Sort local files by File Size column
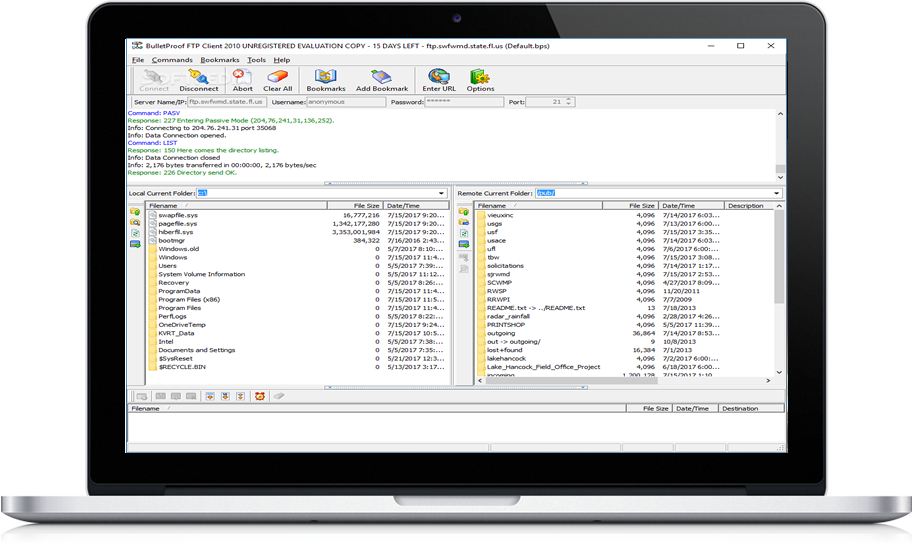Viewport: 912px width, 551px height. point(354,206)
